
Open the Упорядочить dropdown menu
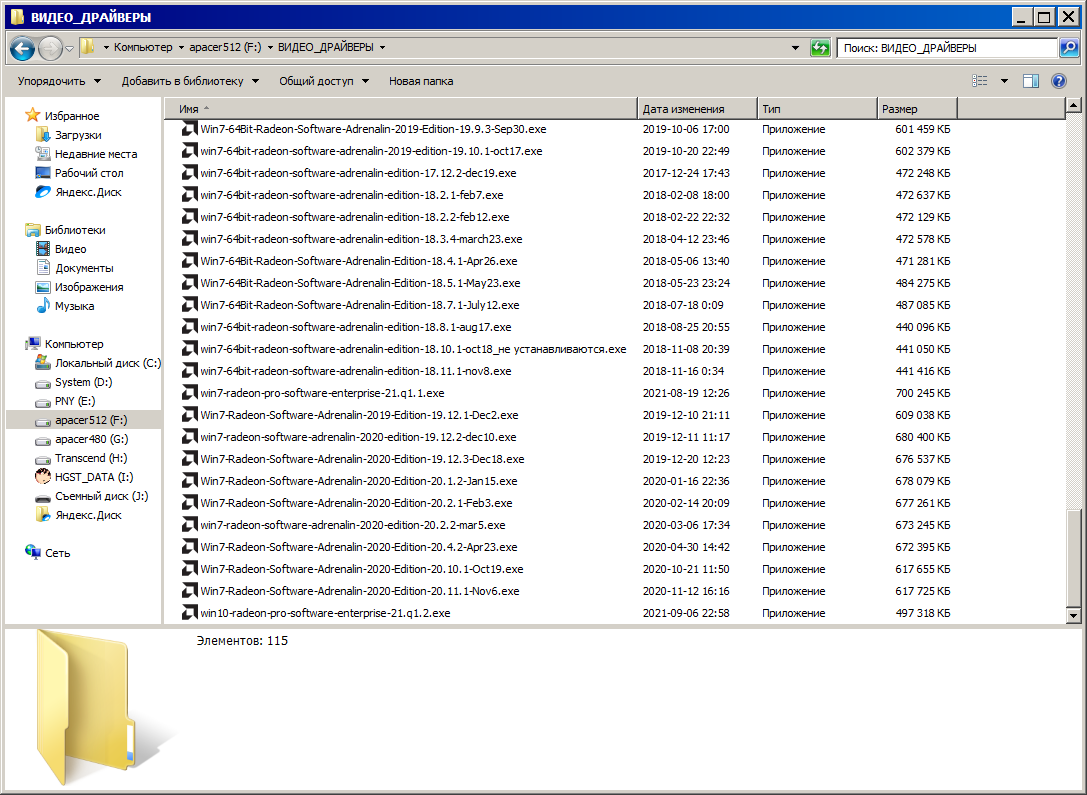point(60,81)
